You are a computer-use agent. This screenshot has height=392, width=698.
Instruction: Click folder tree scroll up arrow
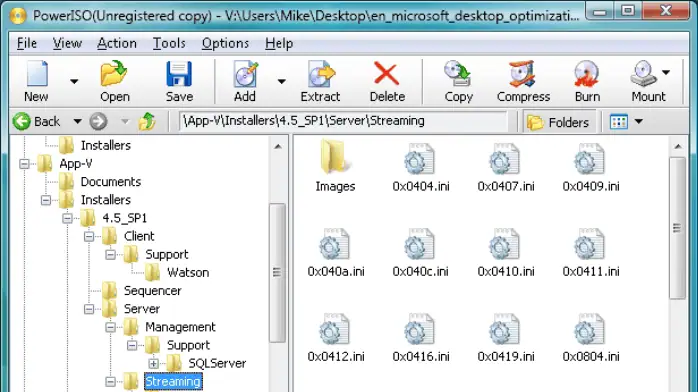(x=278, y=146)
